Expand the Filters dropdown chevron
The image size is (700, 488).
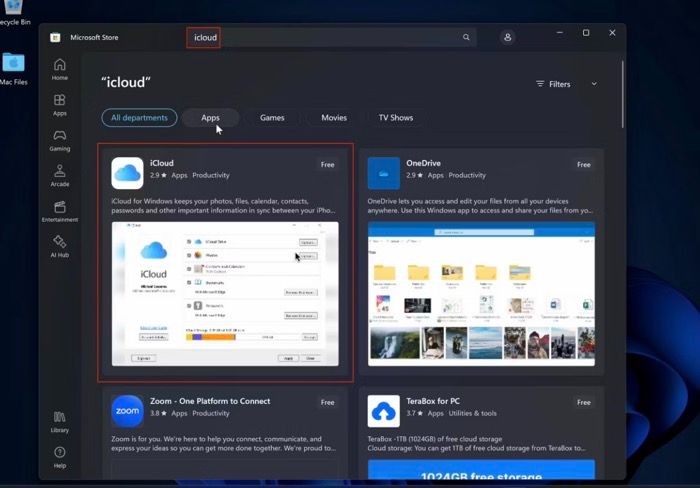[594, 84]
